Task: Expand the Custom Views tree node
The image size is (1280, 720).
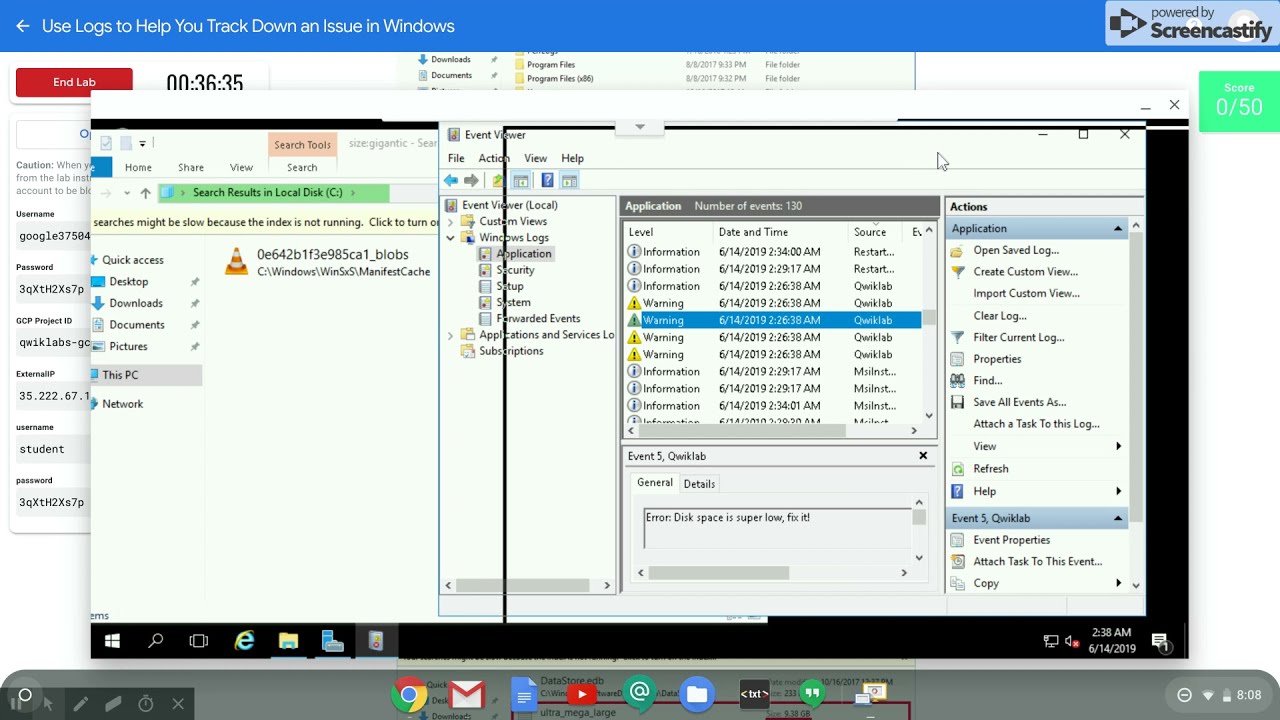Action: coord(451,222)
